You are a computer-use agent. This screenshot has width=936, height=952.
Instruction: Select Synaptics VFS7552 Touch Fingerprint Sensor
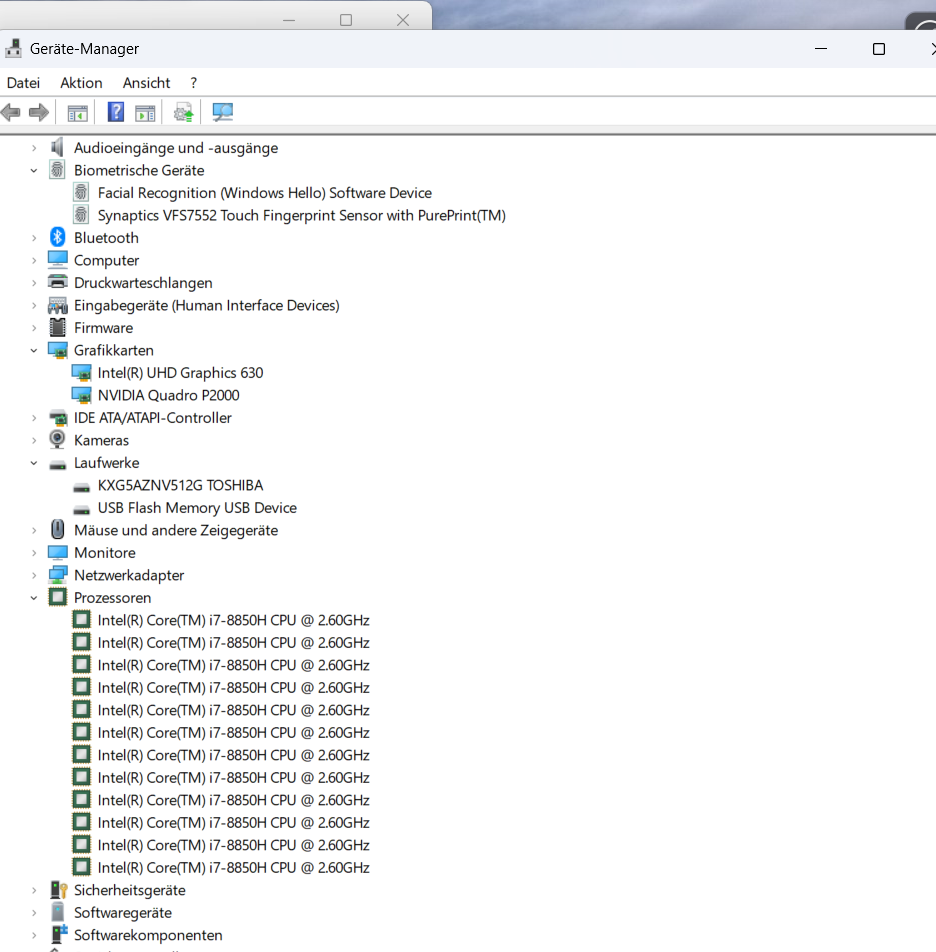click(302, 215)
